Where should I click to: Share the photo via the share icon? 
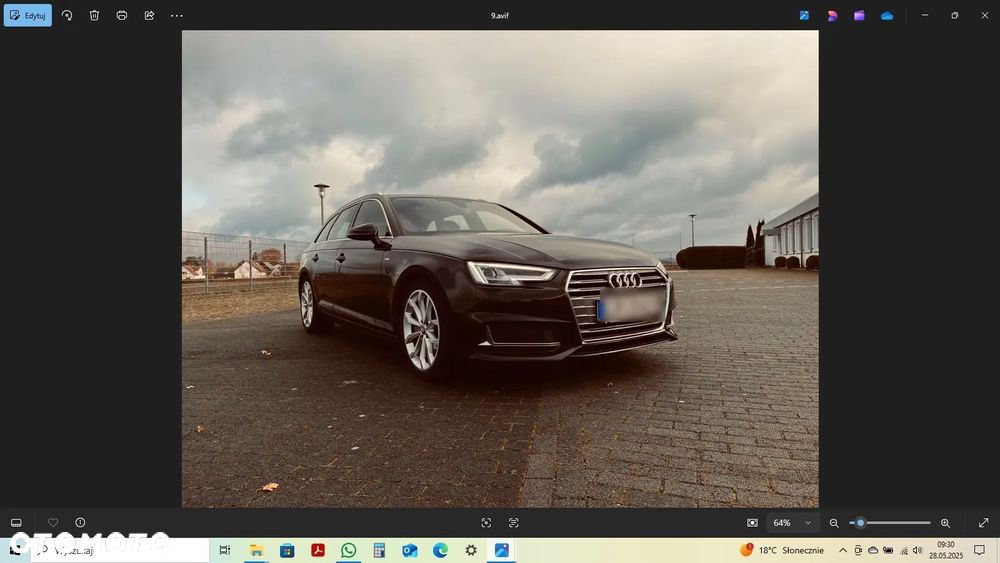pyautogui.click(x=149, y=15)
